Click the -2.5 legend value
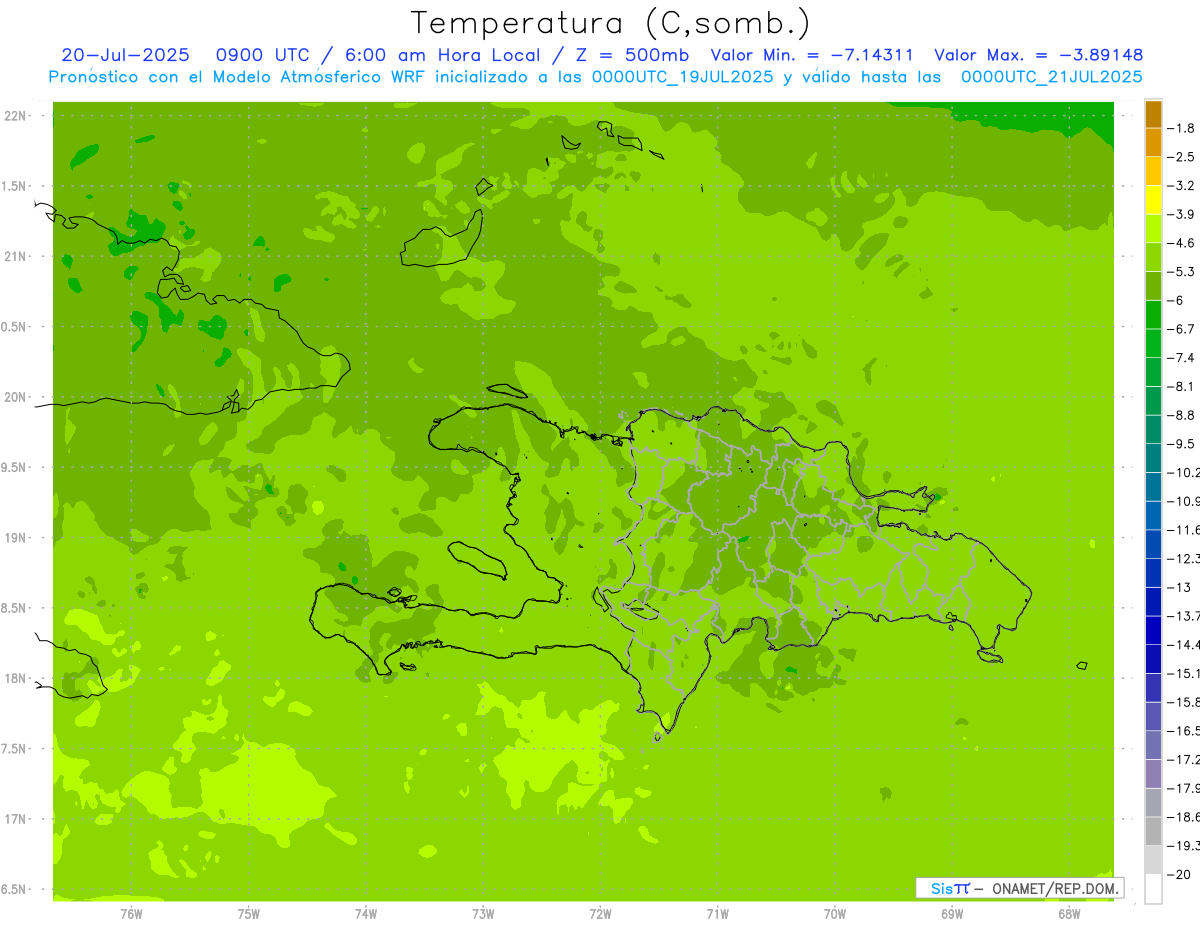The image size is (1200, 927). pyautogui.click(x=1183, y=157)
